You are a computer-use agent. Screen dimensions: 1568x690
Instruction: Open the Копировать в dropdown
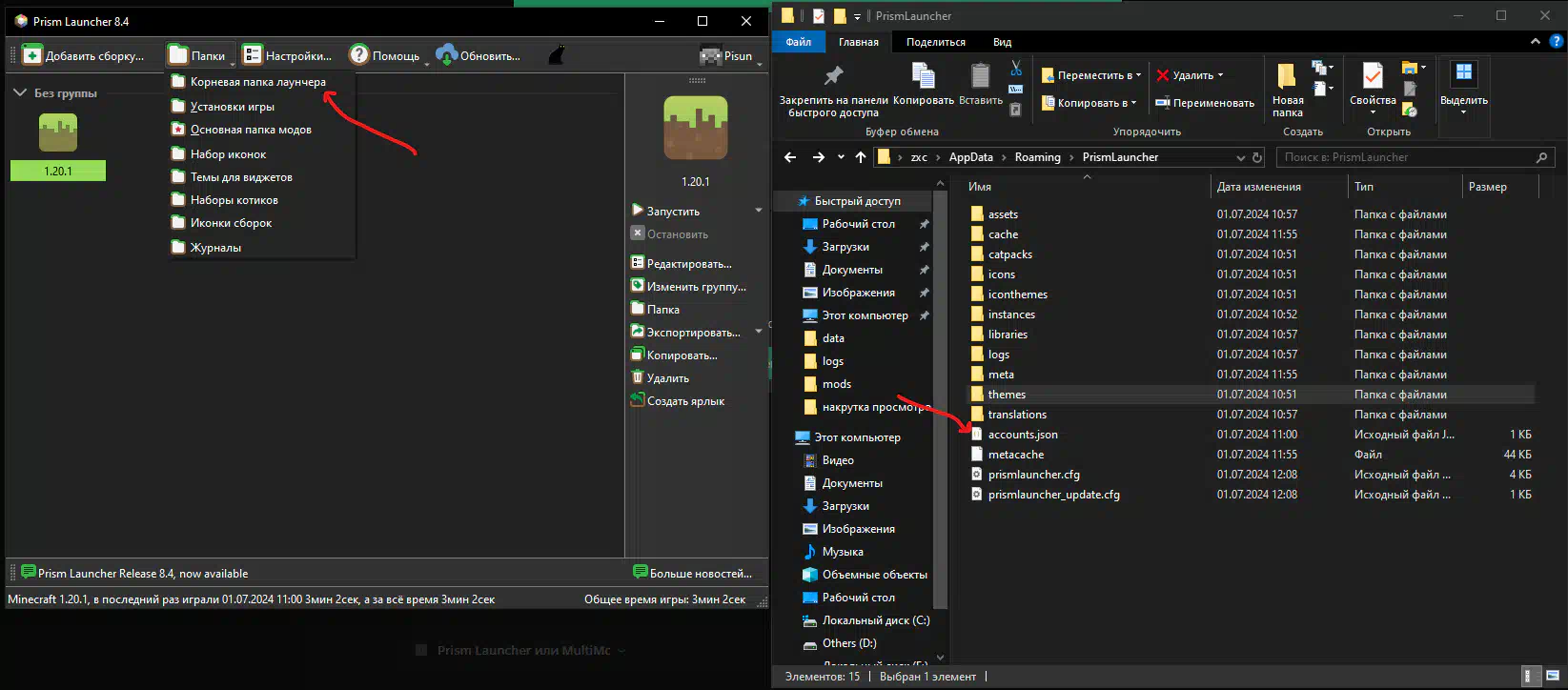tap(1088, 103)
